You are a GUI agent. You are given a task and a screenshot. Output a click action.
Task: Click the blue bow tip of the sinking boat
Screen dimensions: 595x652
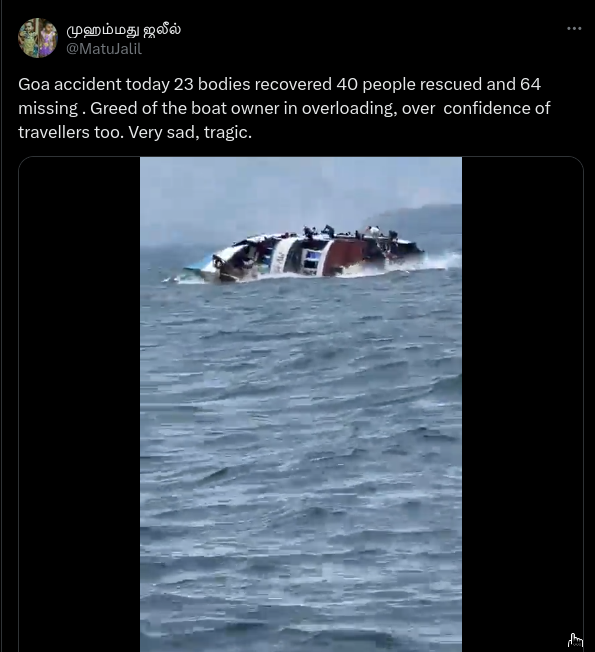tap(195, 266)
